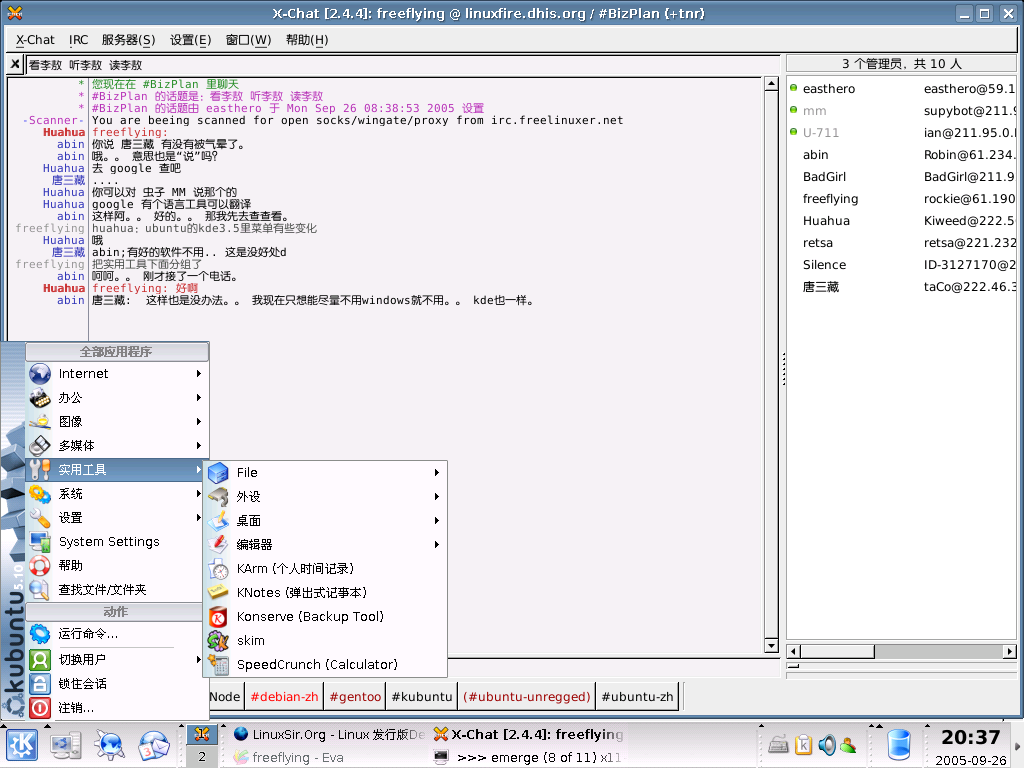The image size is (1024, 768).
Task: Expand the 多媒体 submenu
Action: point(117,445)
